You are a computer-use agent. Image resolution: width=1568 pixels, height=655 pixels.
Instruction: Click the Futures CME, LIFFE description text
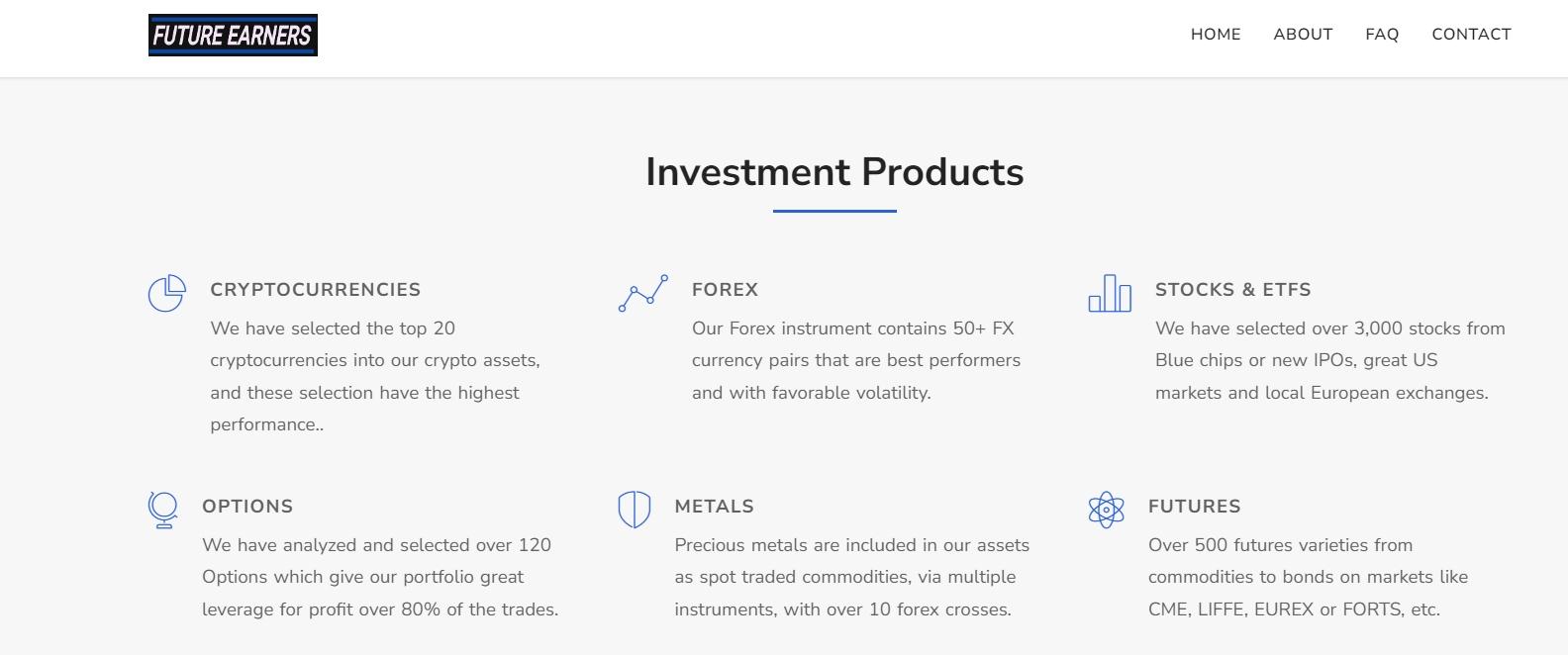coord(1308,577)
